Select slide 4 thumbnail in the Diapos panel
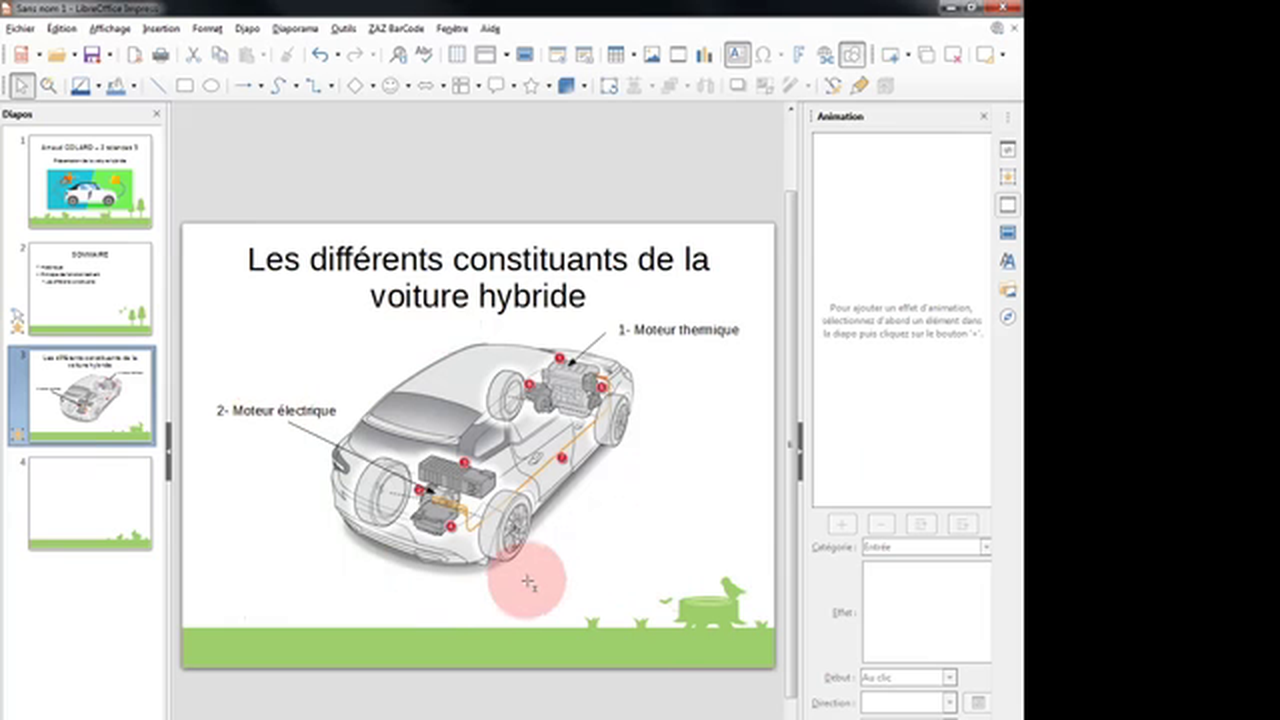 coord(90,503)
